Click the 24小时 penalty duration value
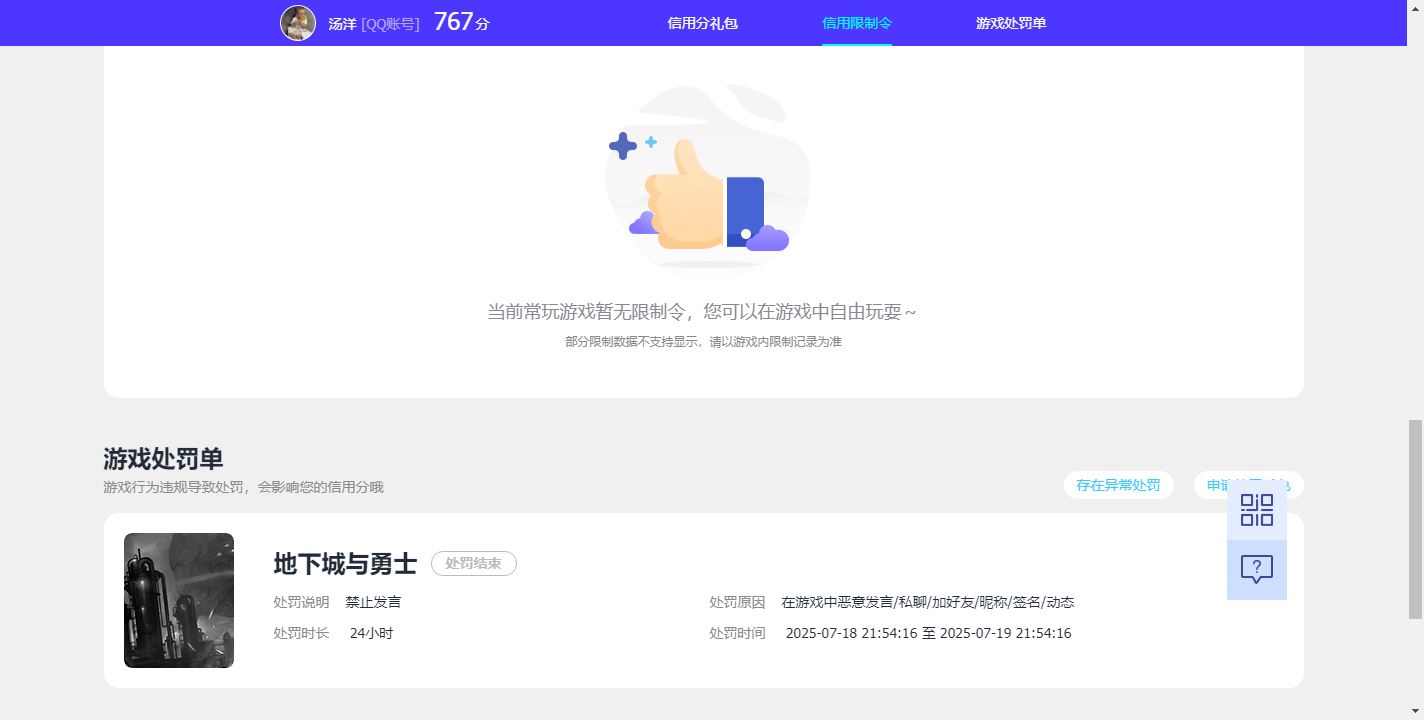The width and height of the screenshot is (1424, 720). click(371, 633)
